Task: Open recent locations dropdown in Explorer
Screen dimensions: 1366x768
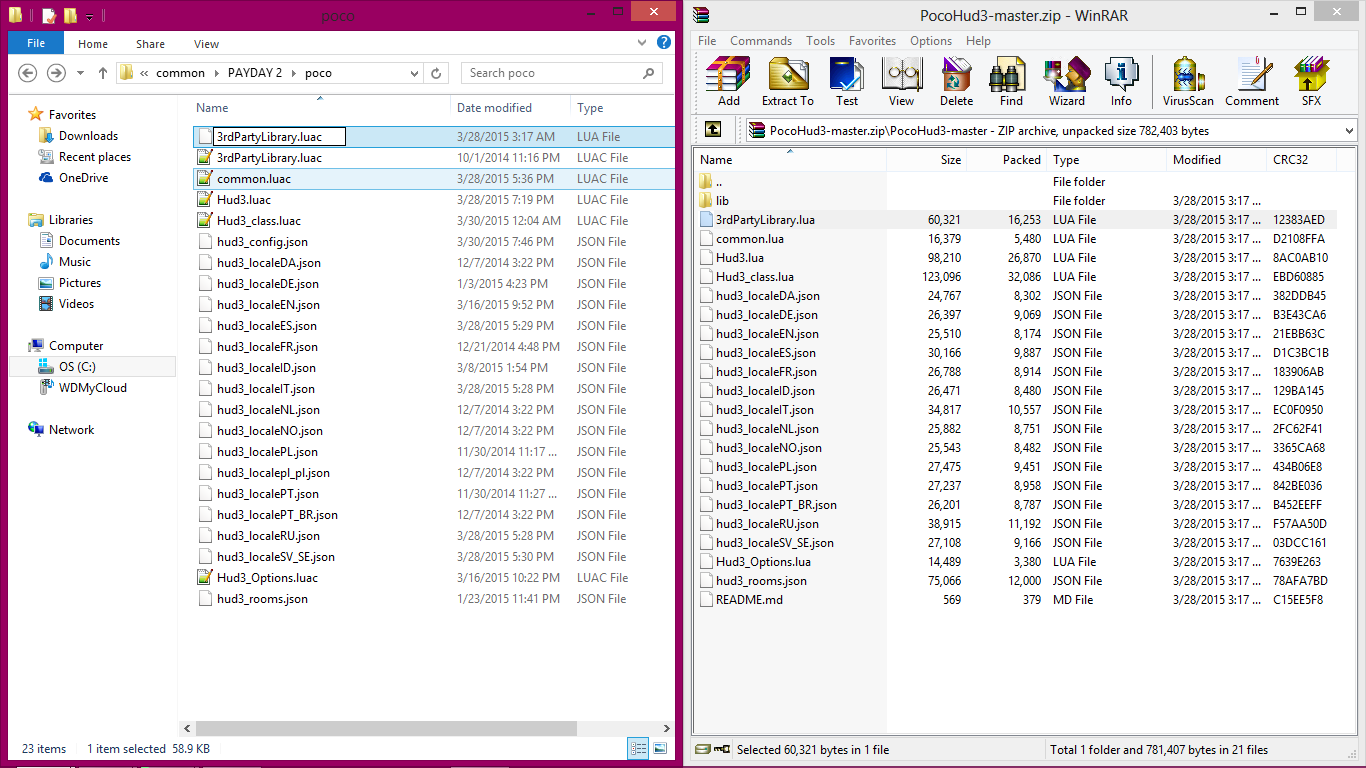Action: (x=79, y=73)
